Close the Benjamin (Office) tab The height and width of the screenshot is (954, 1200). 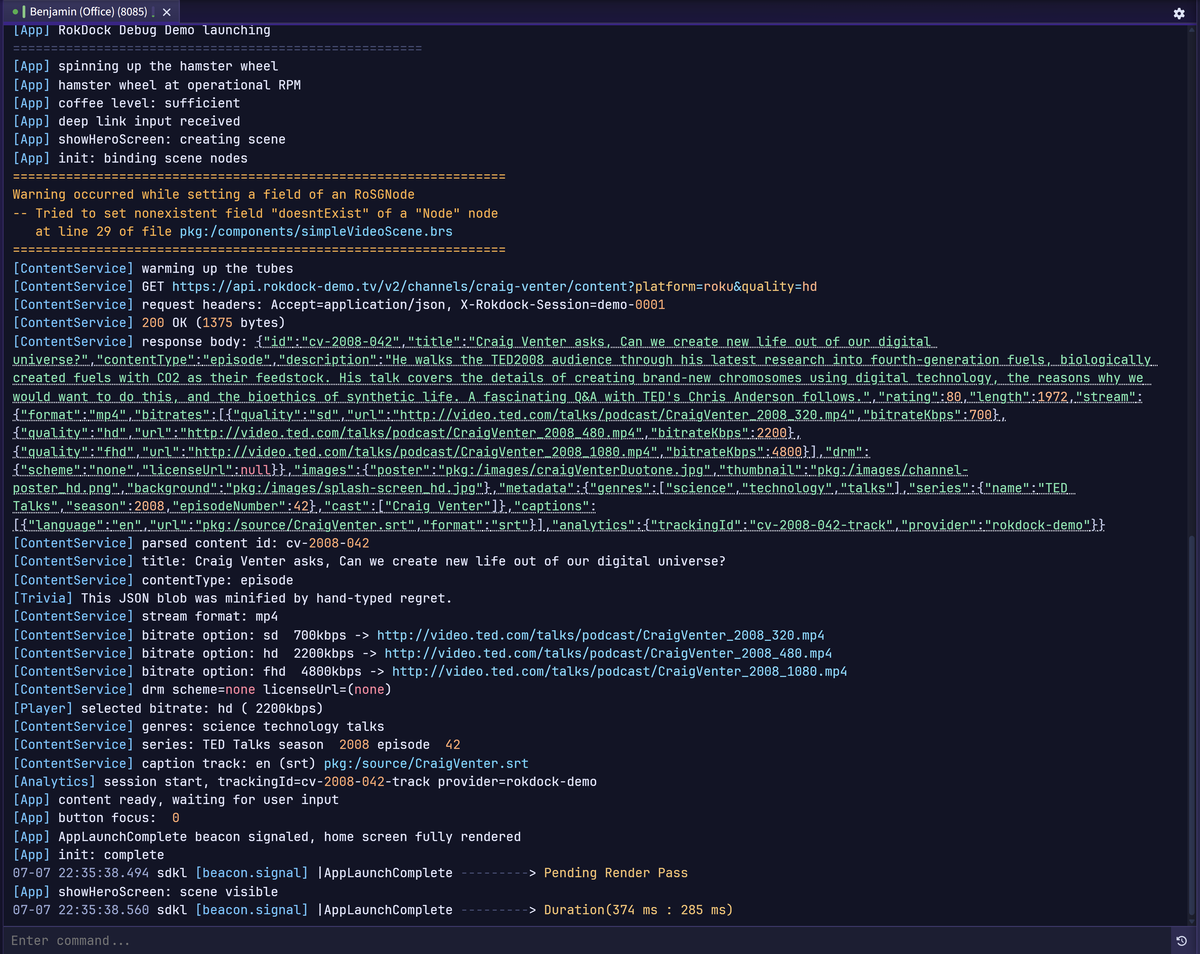(x=166, y=12)
